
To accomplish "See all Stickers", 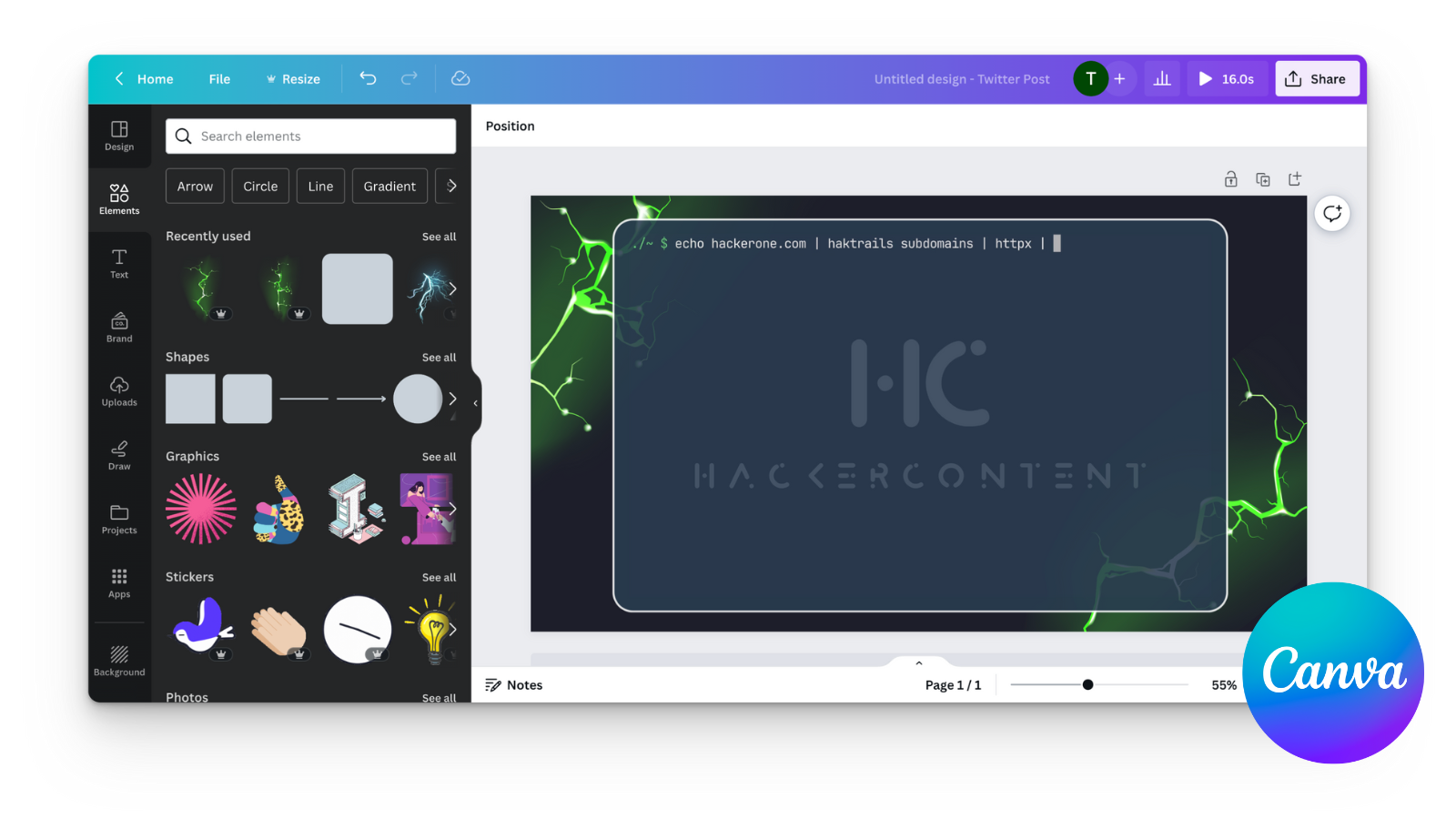I will [x=439, y=578].
